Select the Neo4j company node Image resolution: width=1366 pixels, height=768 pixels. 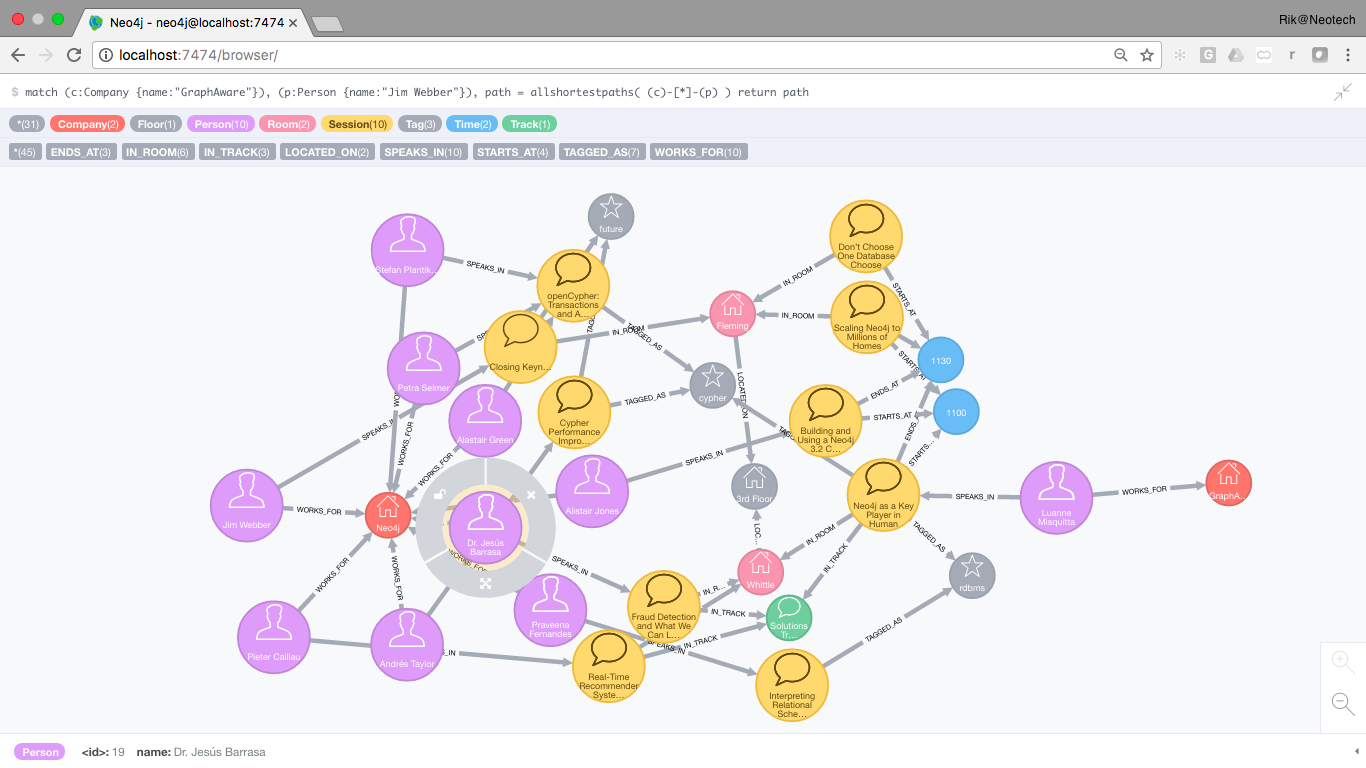click(x=388, y=517)
